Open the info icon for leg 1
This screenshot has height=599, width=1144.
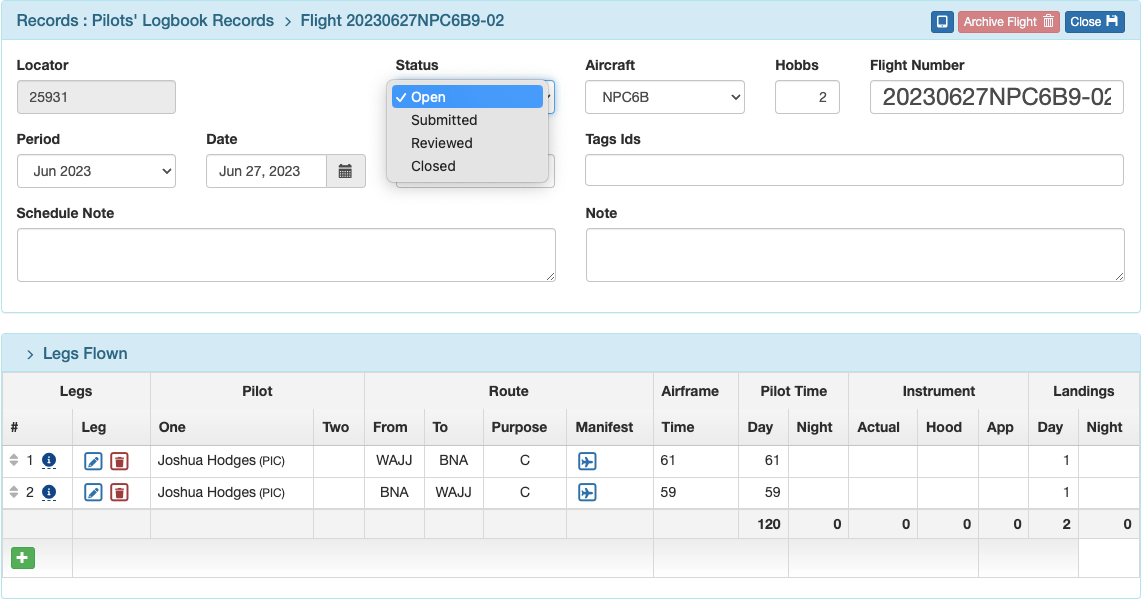[x=50, y=461]
